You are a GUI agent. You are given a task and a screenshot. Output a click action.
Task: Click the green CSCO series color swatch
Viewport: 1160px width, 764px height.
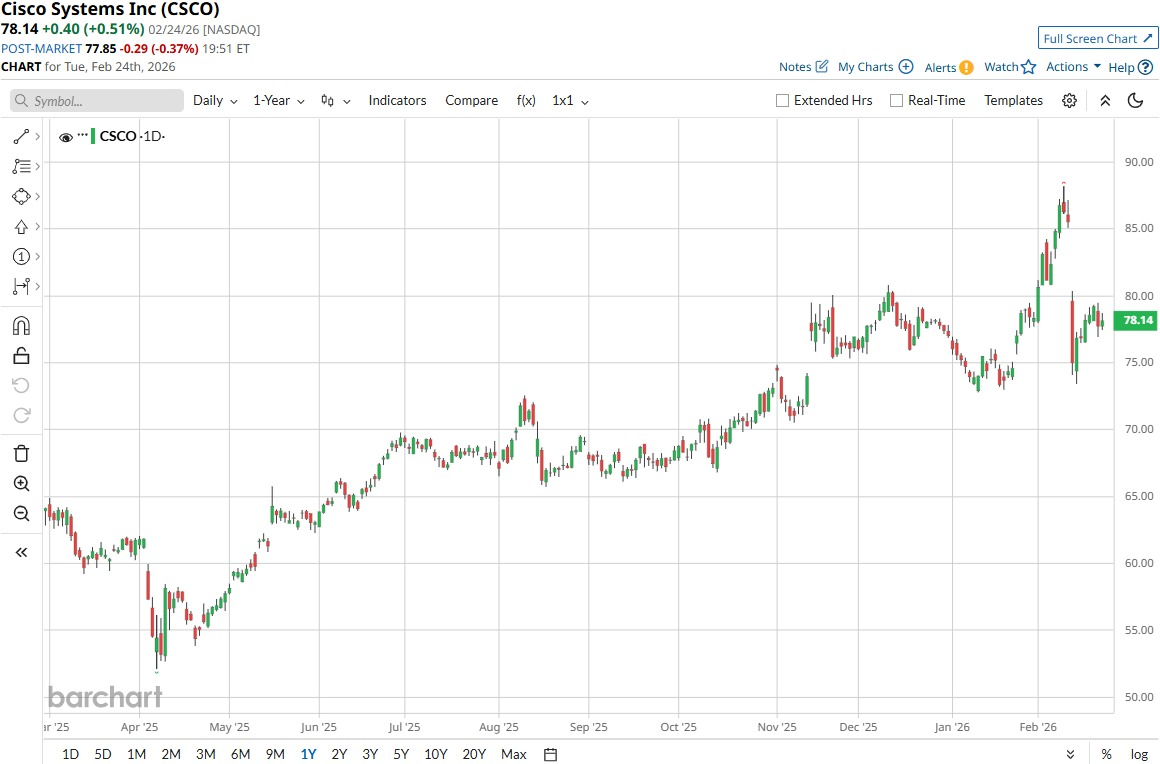click(93, 137)
